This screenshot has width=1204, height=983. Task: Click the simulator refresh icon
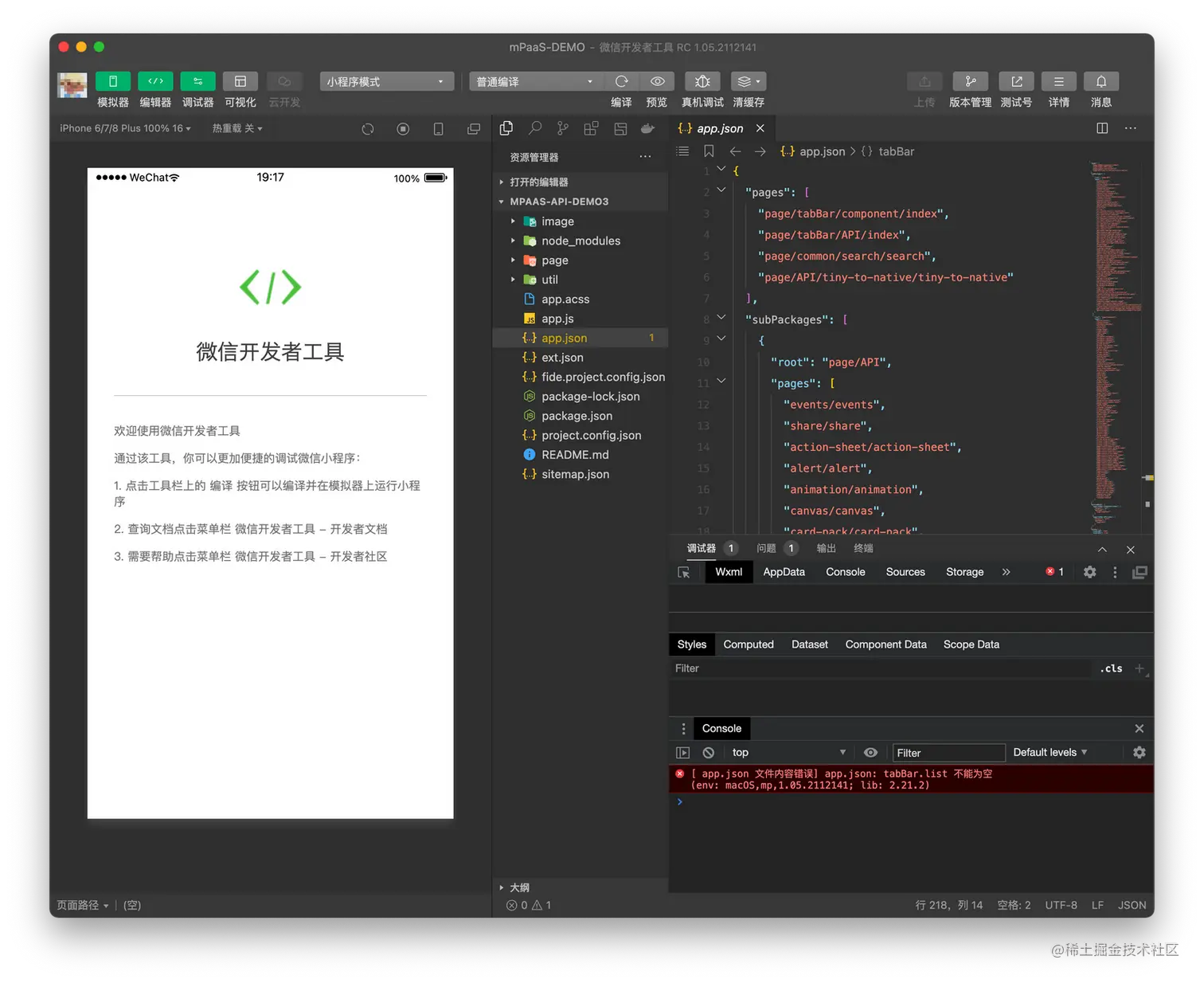click(x=367, y=128)
